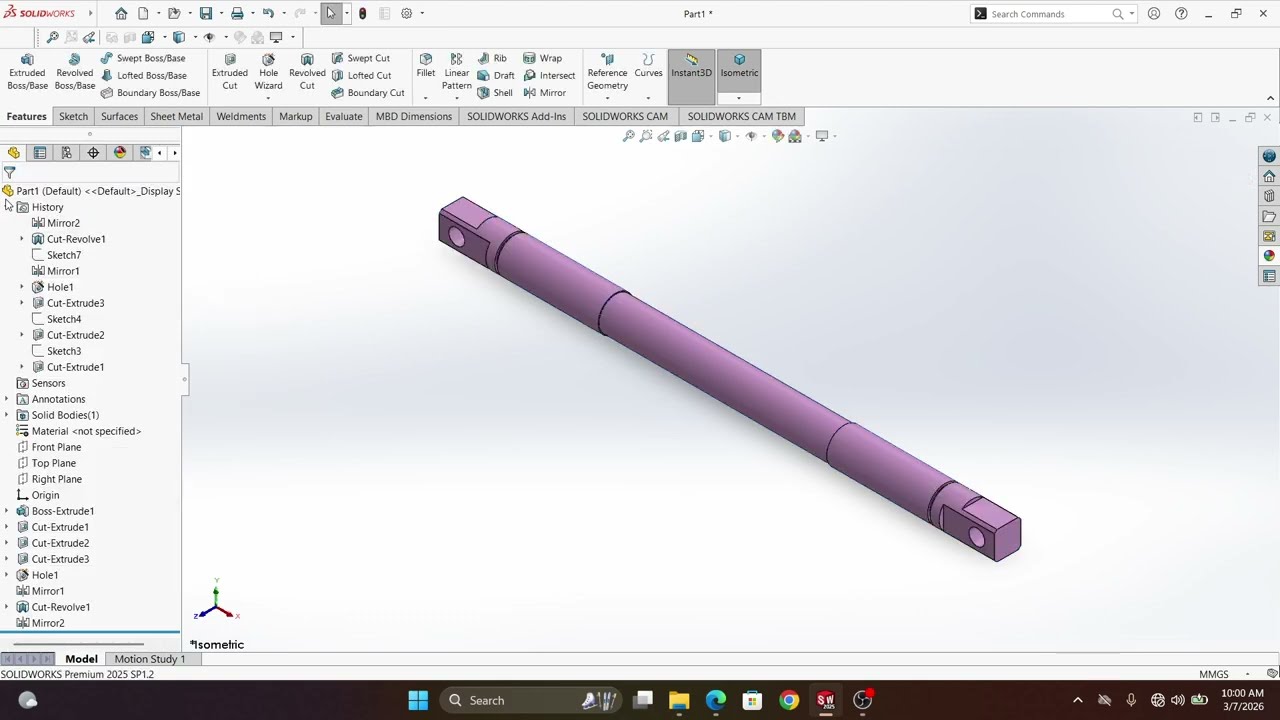Viewport: 1280px width, 720px height.
Task: Select the Revolved Boss/Base tool
Action: (x=74, y=72)
